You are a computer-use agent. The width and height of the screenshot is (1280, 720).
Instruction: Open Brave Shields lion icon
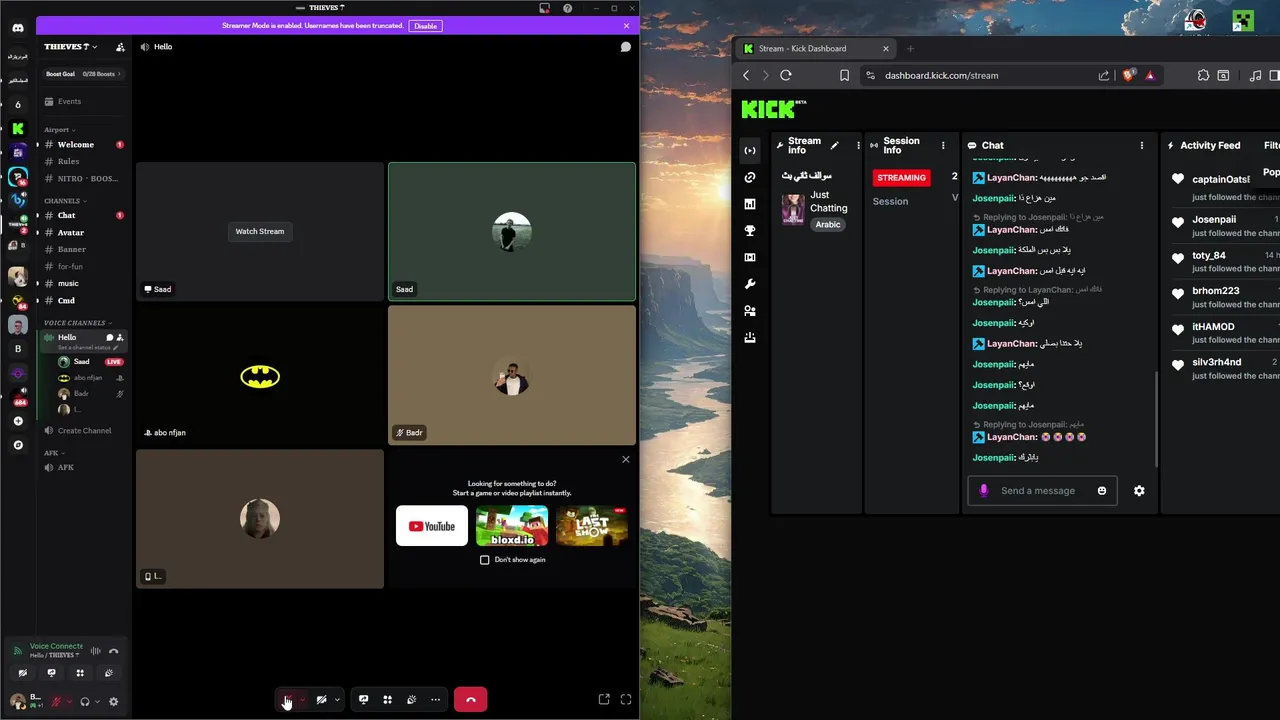coord(1129,75)
